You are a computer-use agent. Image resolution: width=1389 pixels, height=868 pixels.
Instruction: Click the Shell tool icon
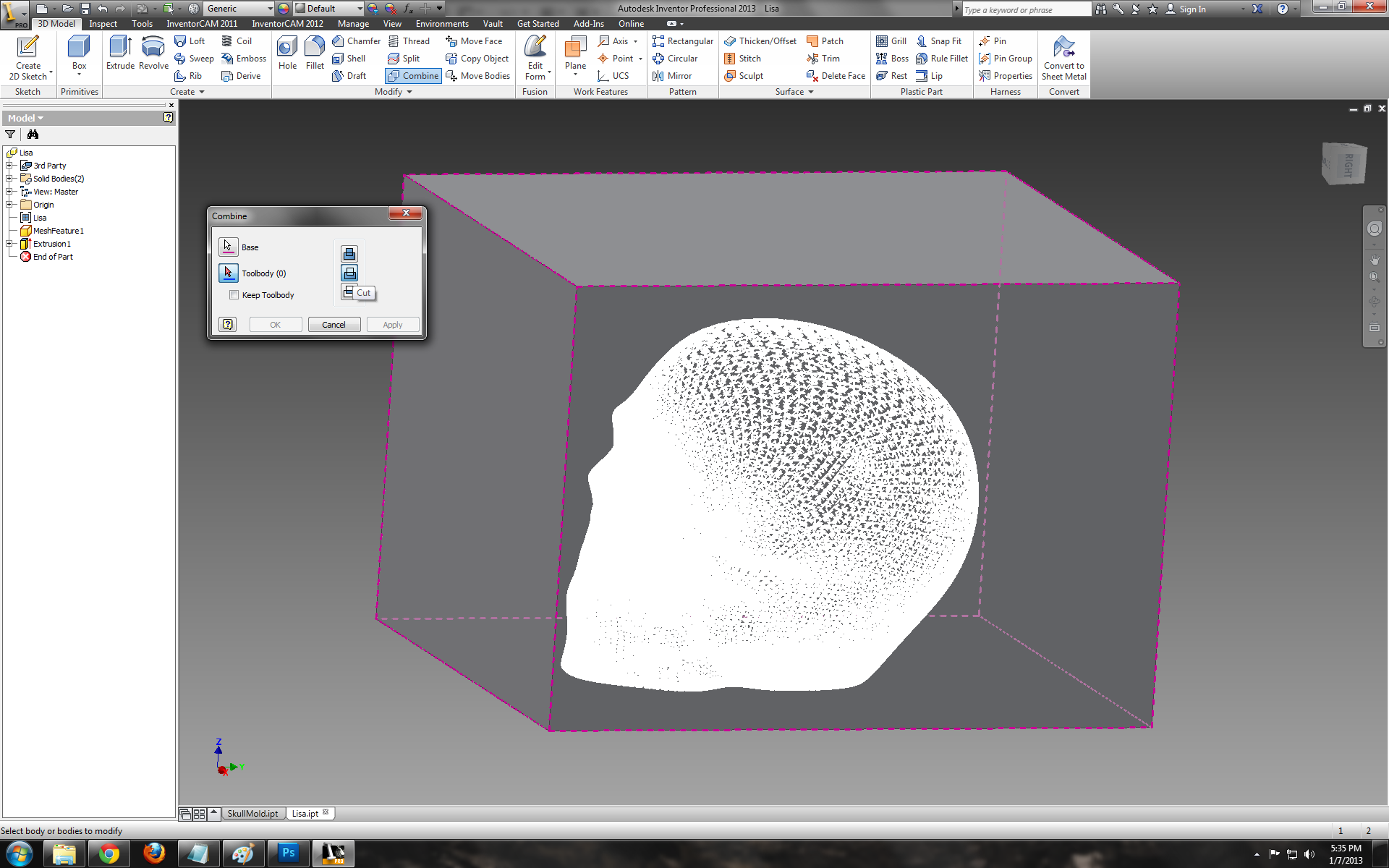pyautogui.click(x=340, y=58)
